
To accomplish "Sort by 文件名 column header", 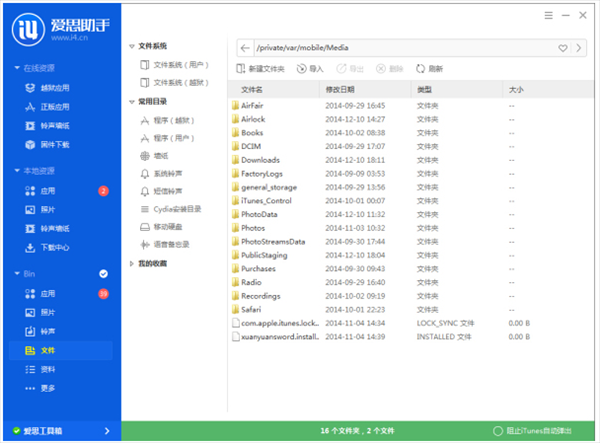I will [274, 90].
